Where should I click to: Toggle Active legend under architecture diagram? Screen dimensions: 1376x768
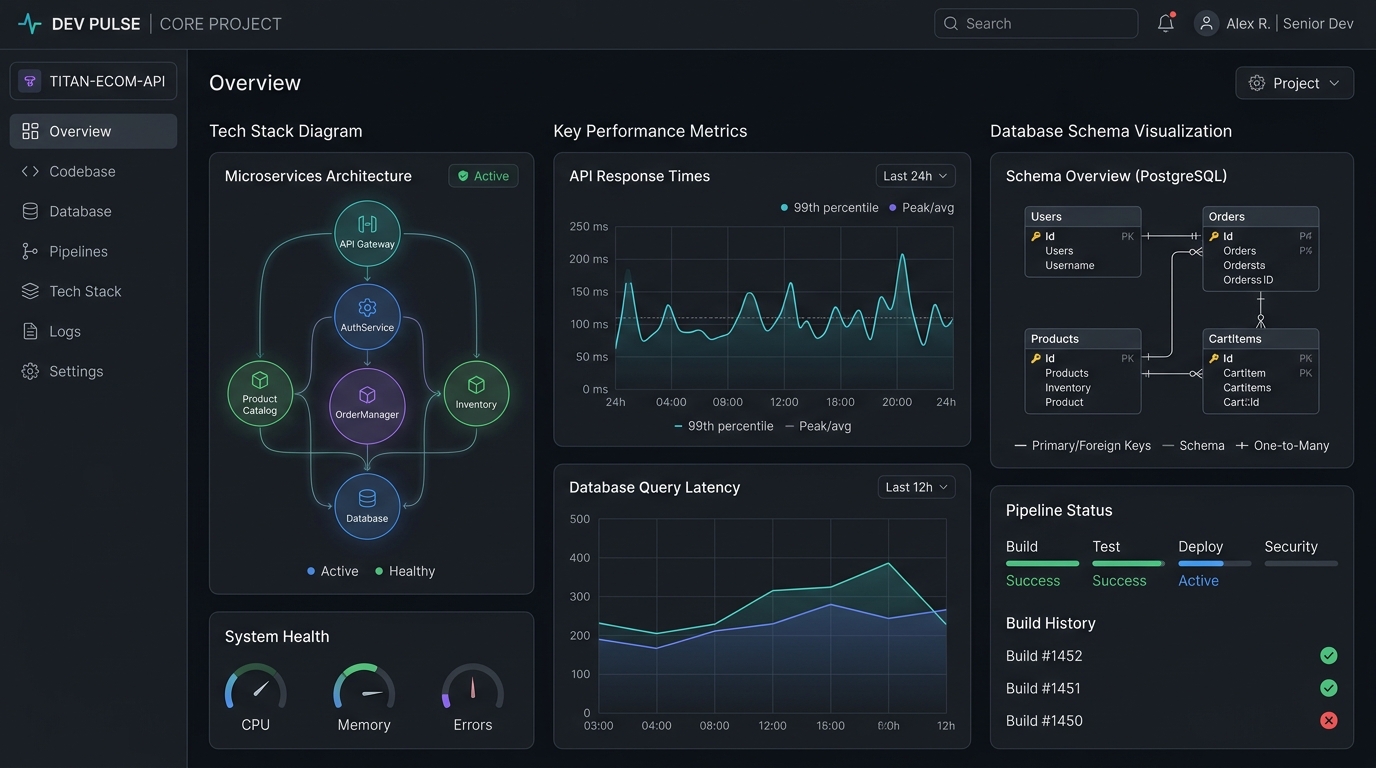click(x=332, y=571)
